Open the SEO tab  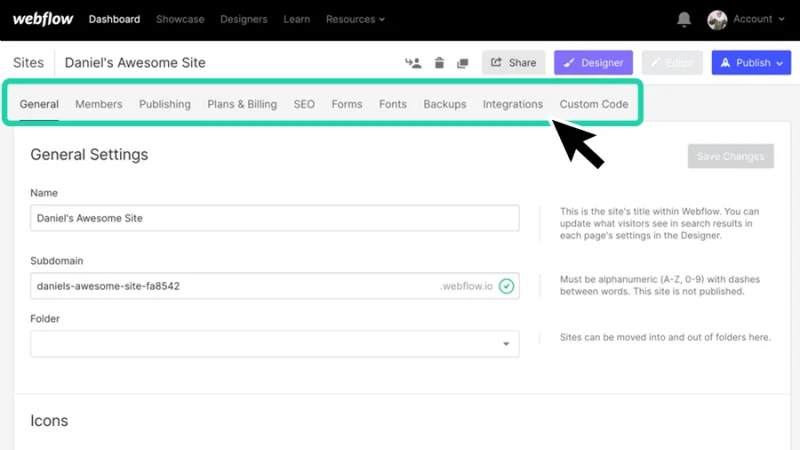(x=304, y=104)
